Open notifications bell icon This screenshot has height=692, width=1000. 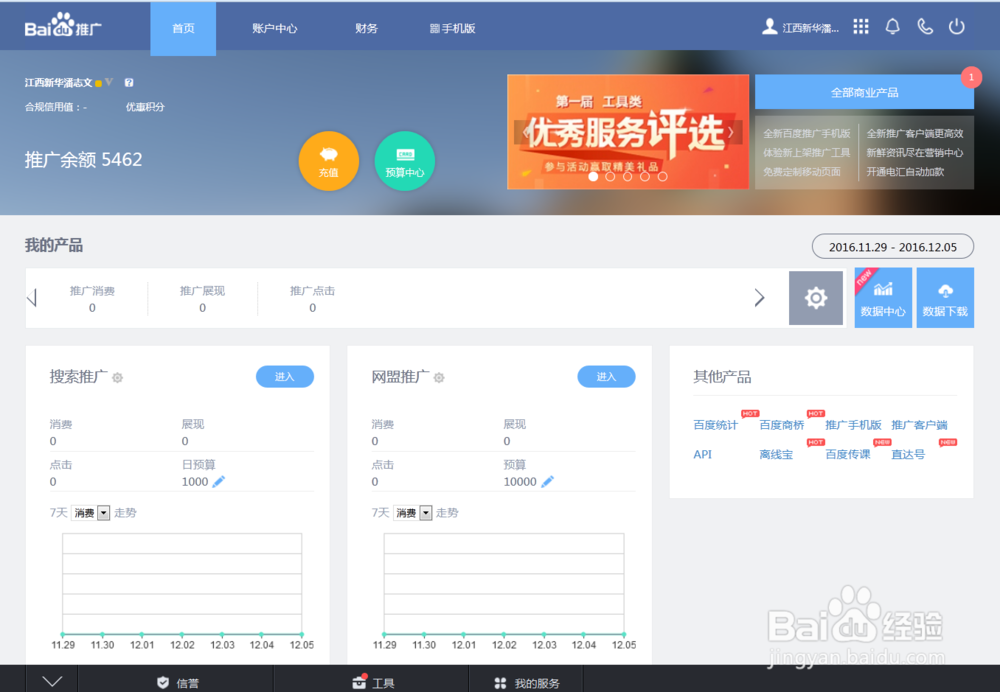[x=892, y=27]
